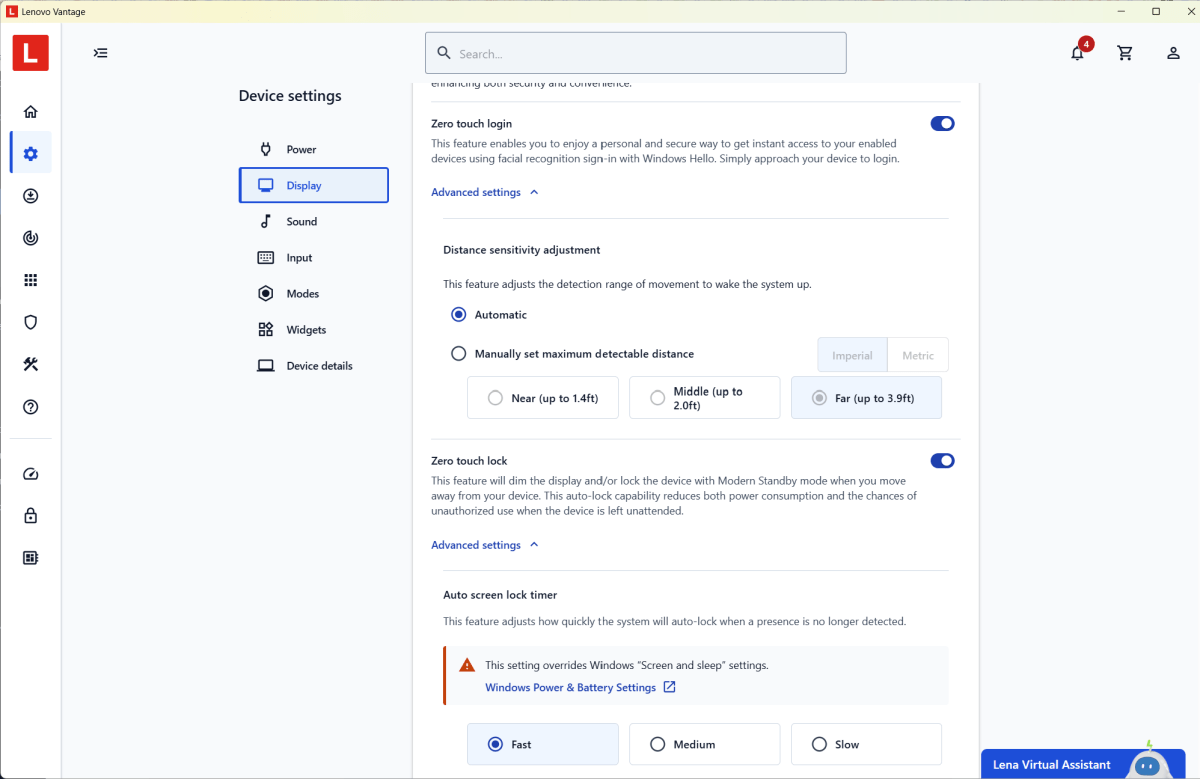Viewport: 1200px width, 779px height.
Task: Open the user account profile icon
Action: [1173, 53]
